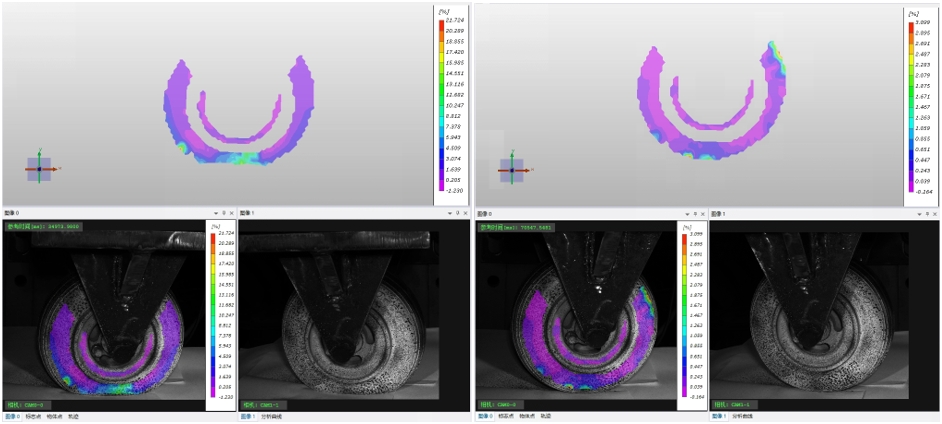Open the leftmost 图像 0 panel options dropdown
Screen dimensions: 942x424
coord(217,214)
